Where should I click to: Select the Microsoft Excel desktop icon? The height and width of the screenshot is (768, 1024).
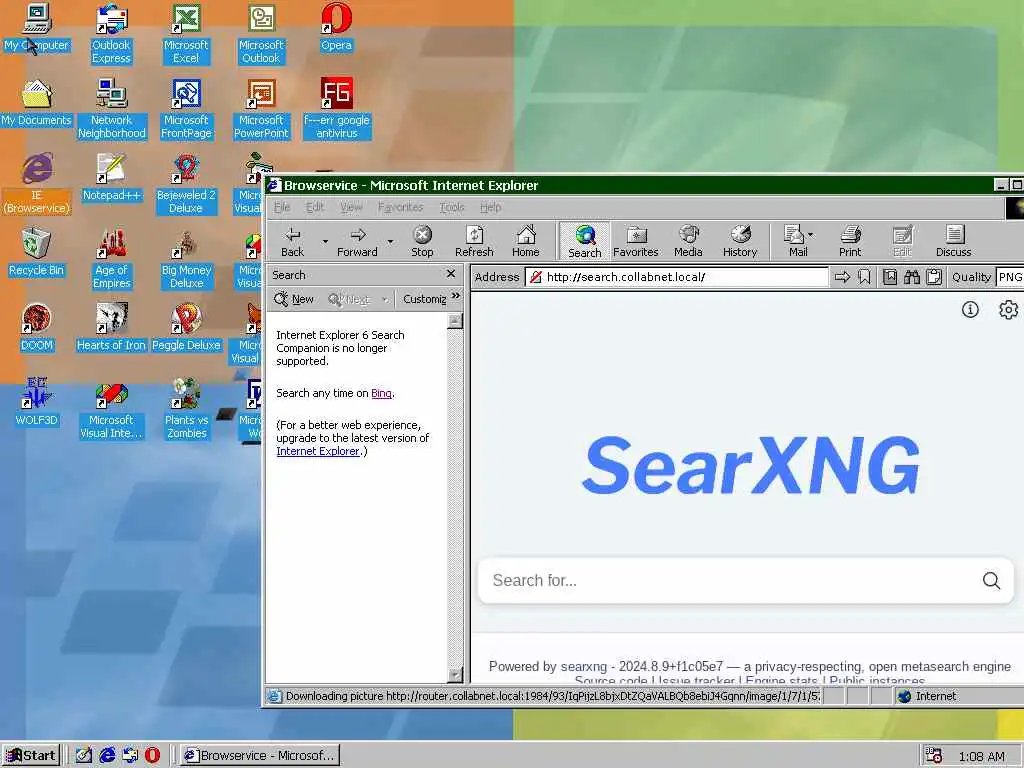pyautogui.click(x=186, y=34)
